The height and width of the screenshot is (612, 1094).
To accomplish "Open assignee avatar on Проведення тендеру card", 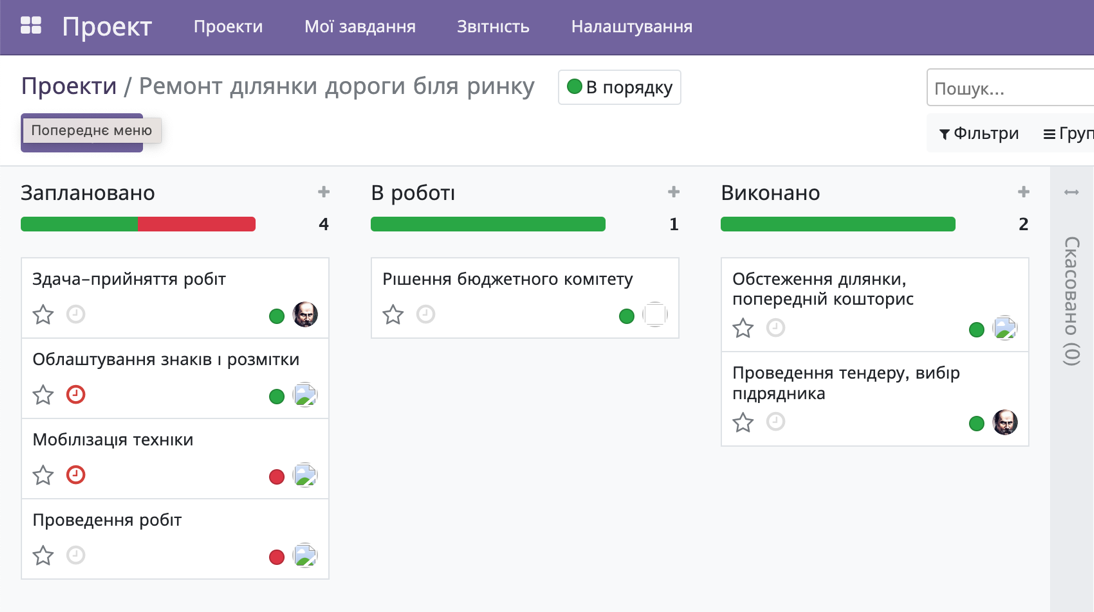I will click(1005, 422).
